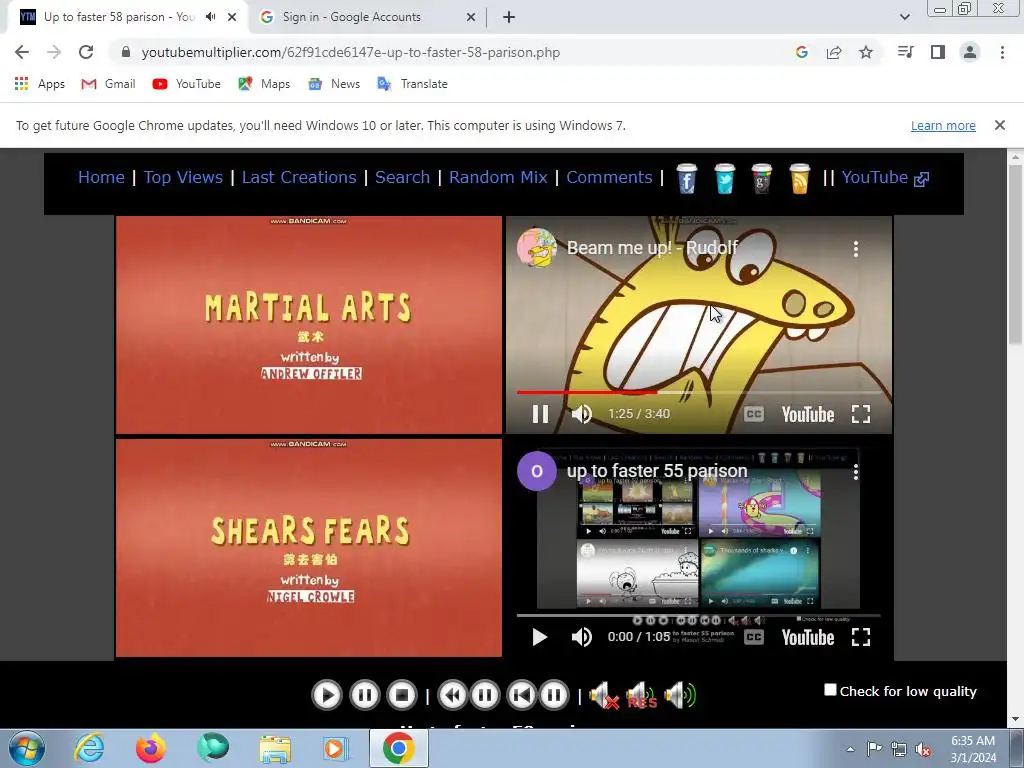Close the Sign in - Google Accounts tab
1024x768 pixels.
point(470,17)
